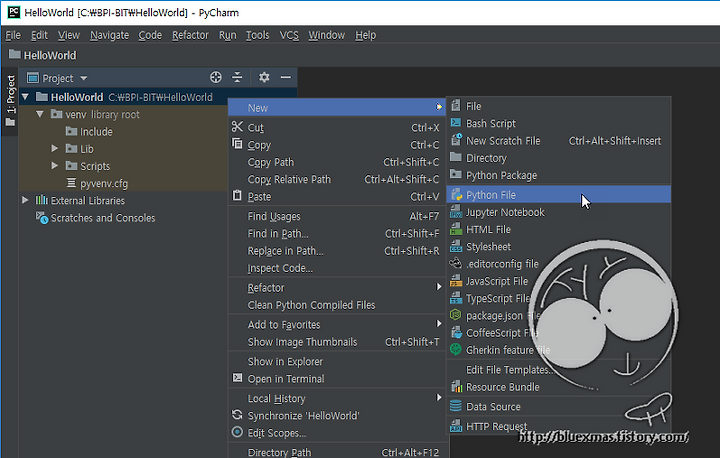Expand the Lib folder arrow
720x458 pixels.
point(55,148)
